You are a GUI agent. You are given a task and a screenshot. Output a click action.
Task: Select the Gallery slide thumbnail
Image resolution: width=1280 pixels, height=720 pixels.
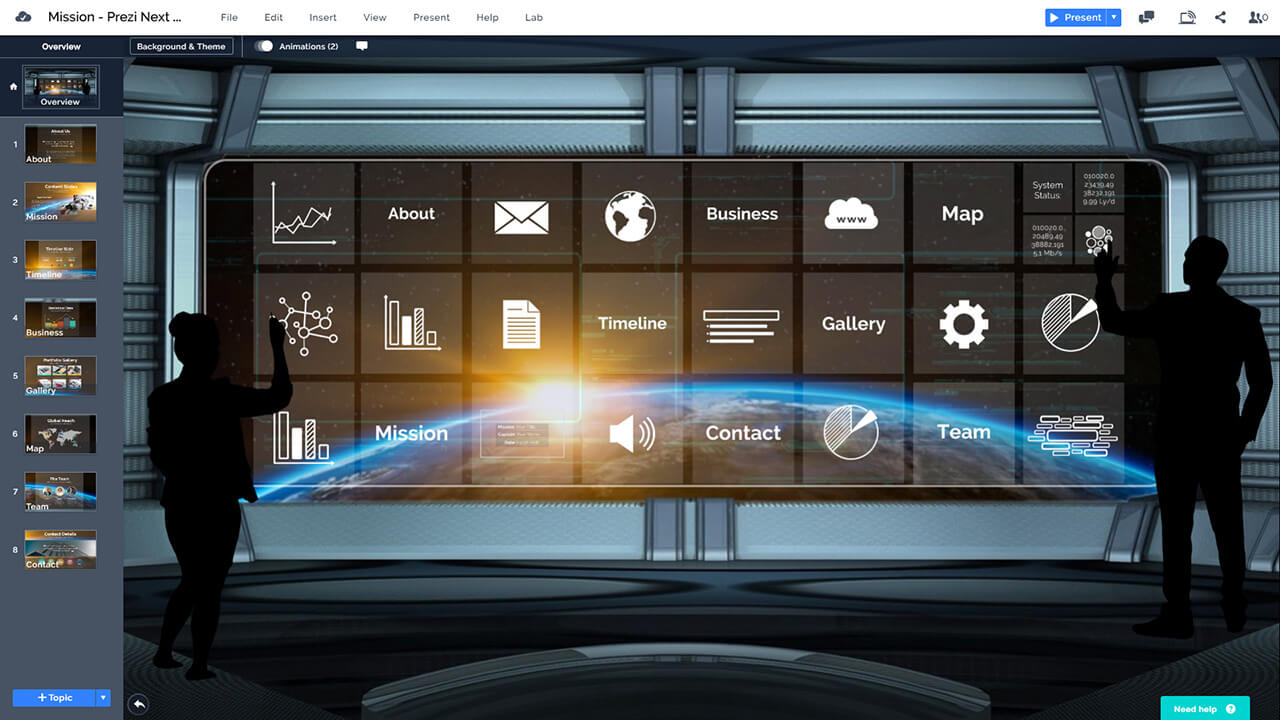tap(60, 376)
